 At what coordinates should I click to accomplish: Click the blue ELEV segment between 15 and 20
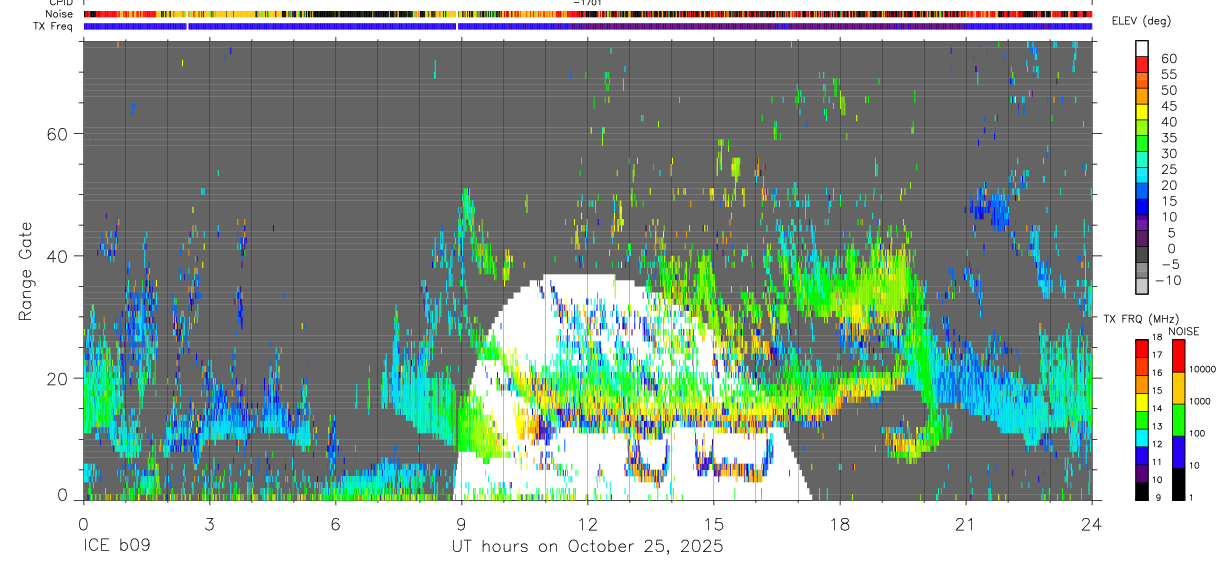click(x=1142, y=192)
